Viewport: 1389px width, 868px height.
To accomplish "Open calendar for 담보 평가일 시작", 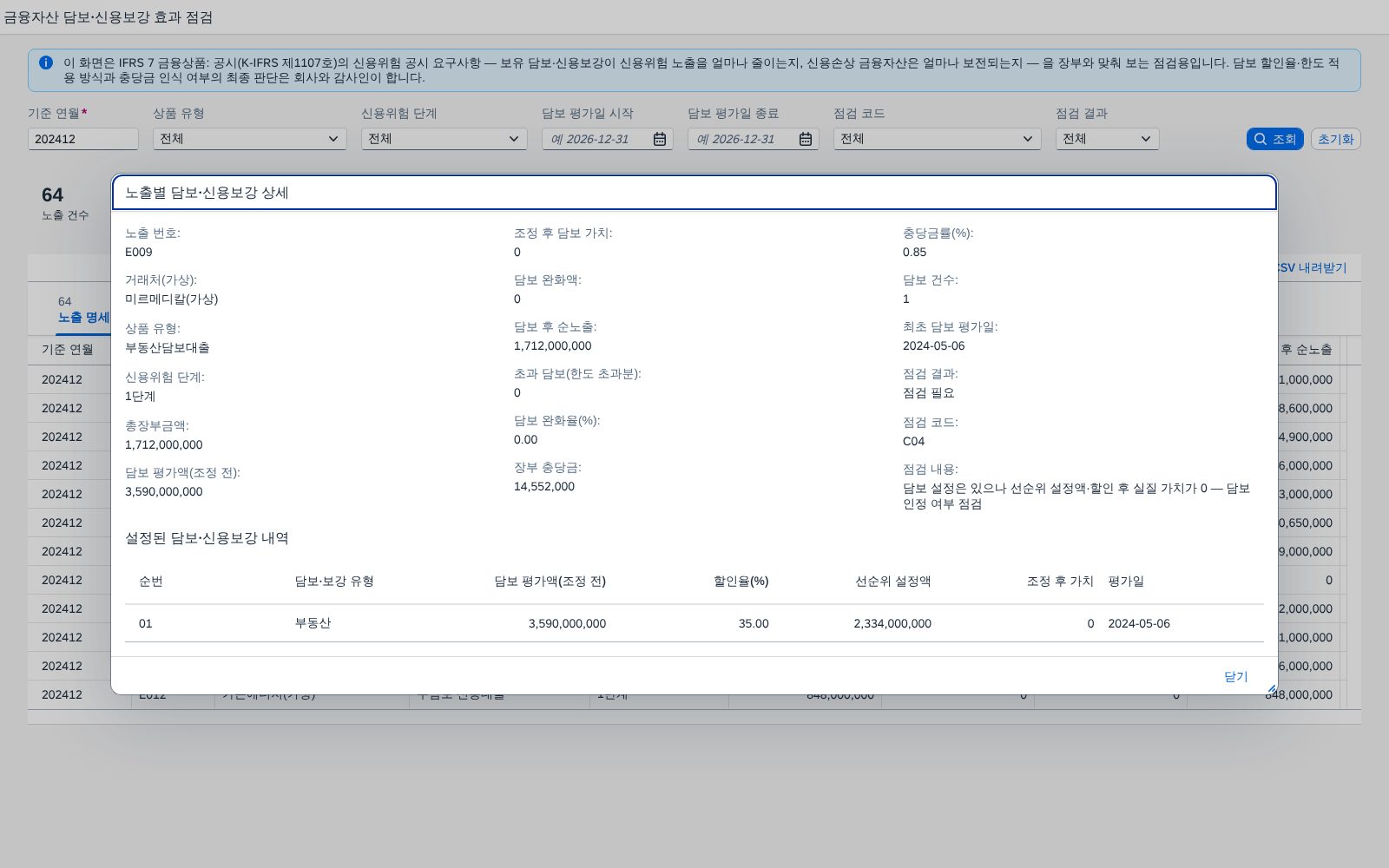I will coord(660,139).
